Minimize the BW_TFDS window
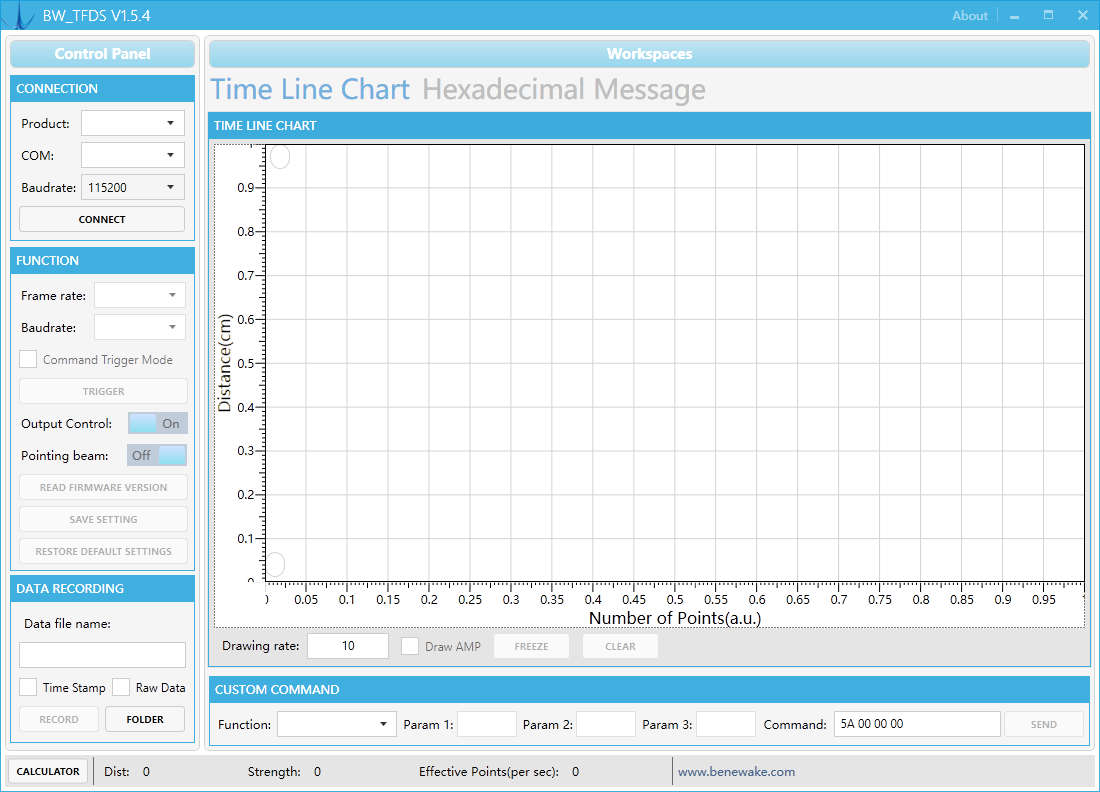 coord(1014,15)
